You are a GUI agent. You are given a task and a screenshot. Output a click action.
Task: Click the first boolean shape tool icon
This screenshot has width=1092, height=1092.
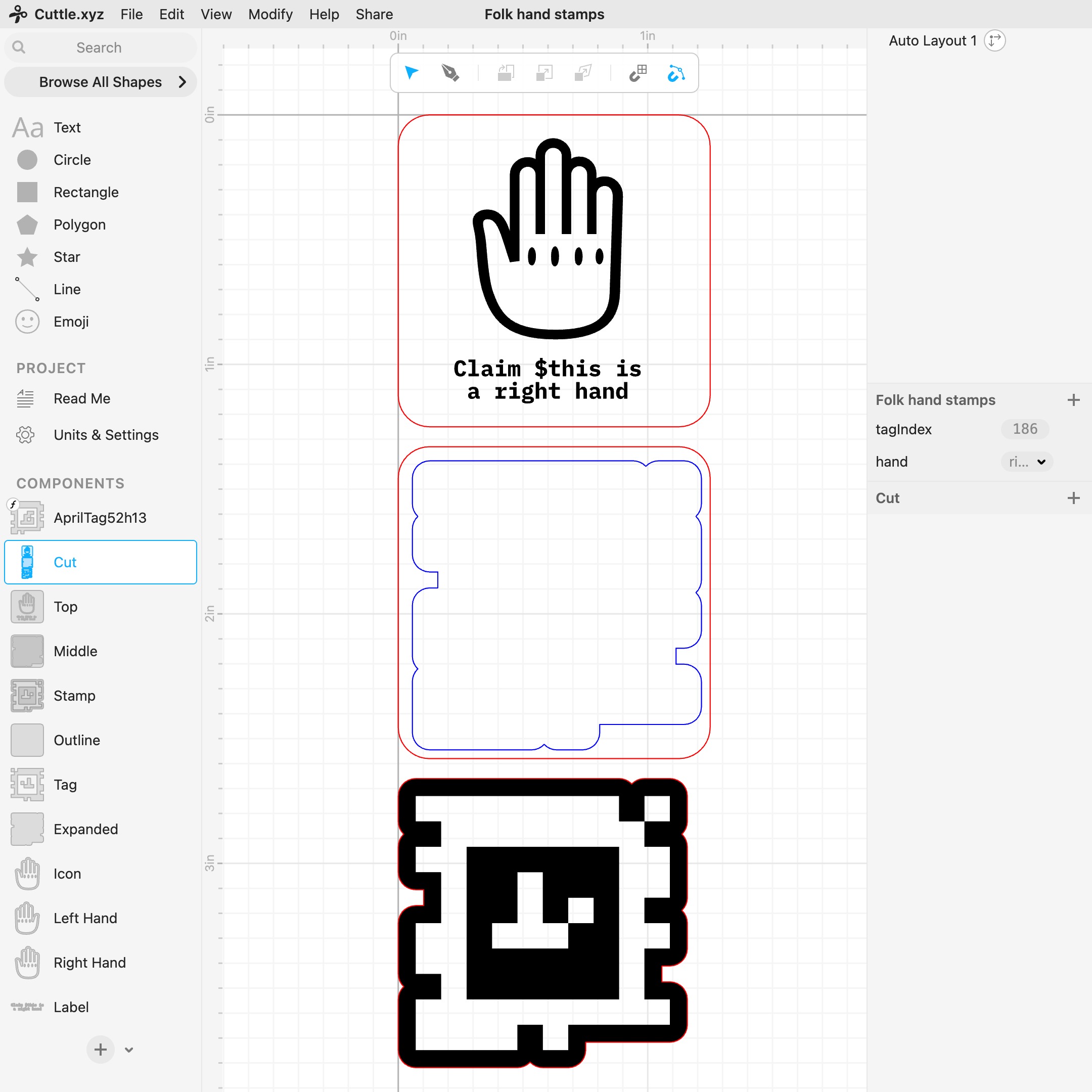(x=506, y=73)
